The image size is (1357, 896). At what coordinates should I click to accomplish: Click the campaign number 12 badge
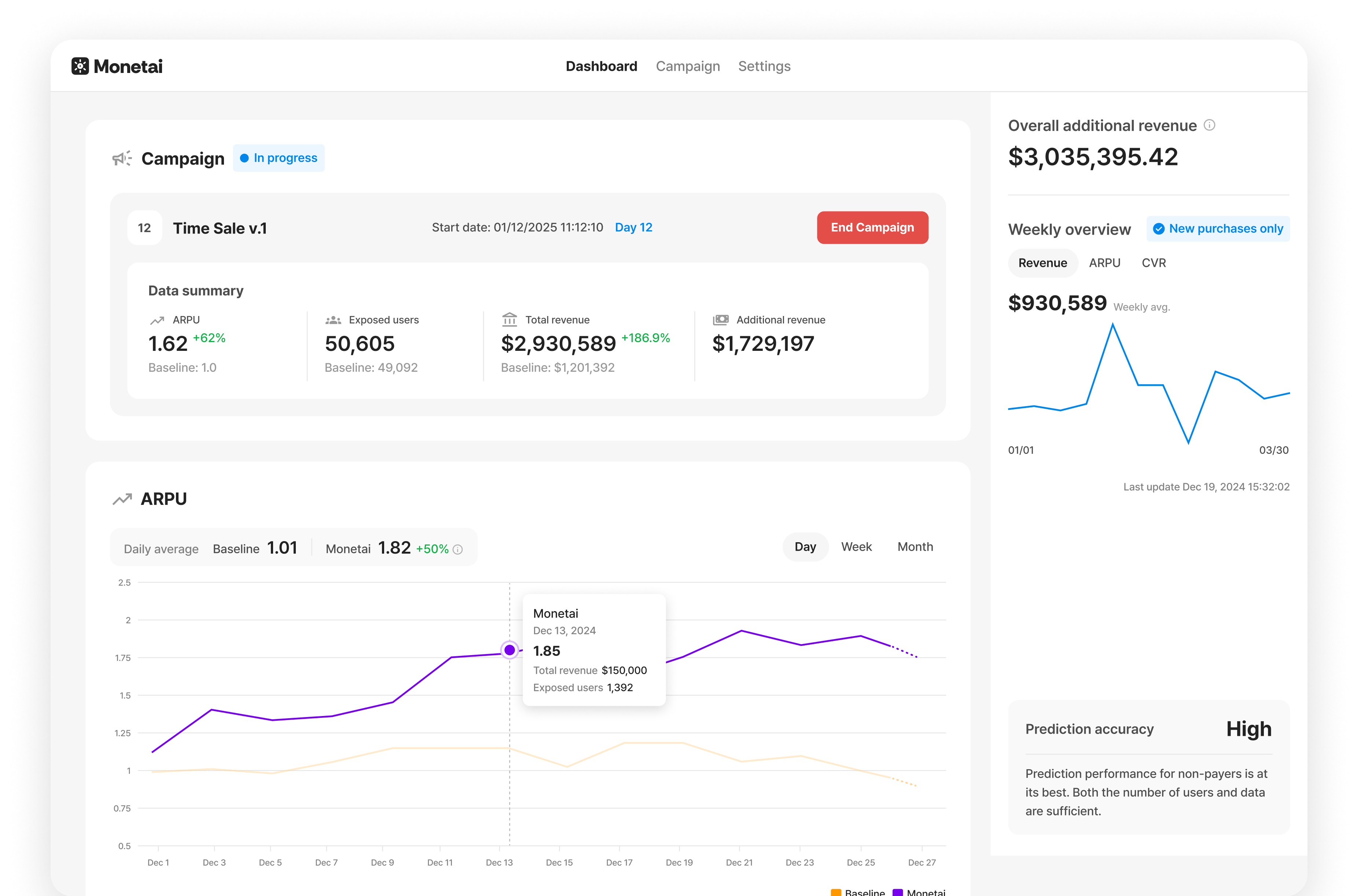[144, 228]
